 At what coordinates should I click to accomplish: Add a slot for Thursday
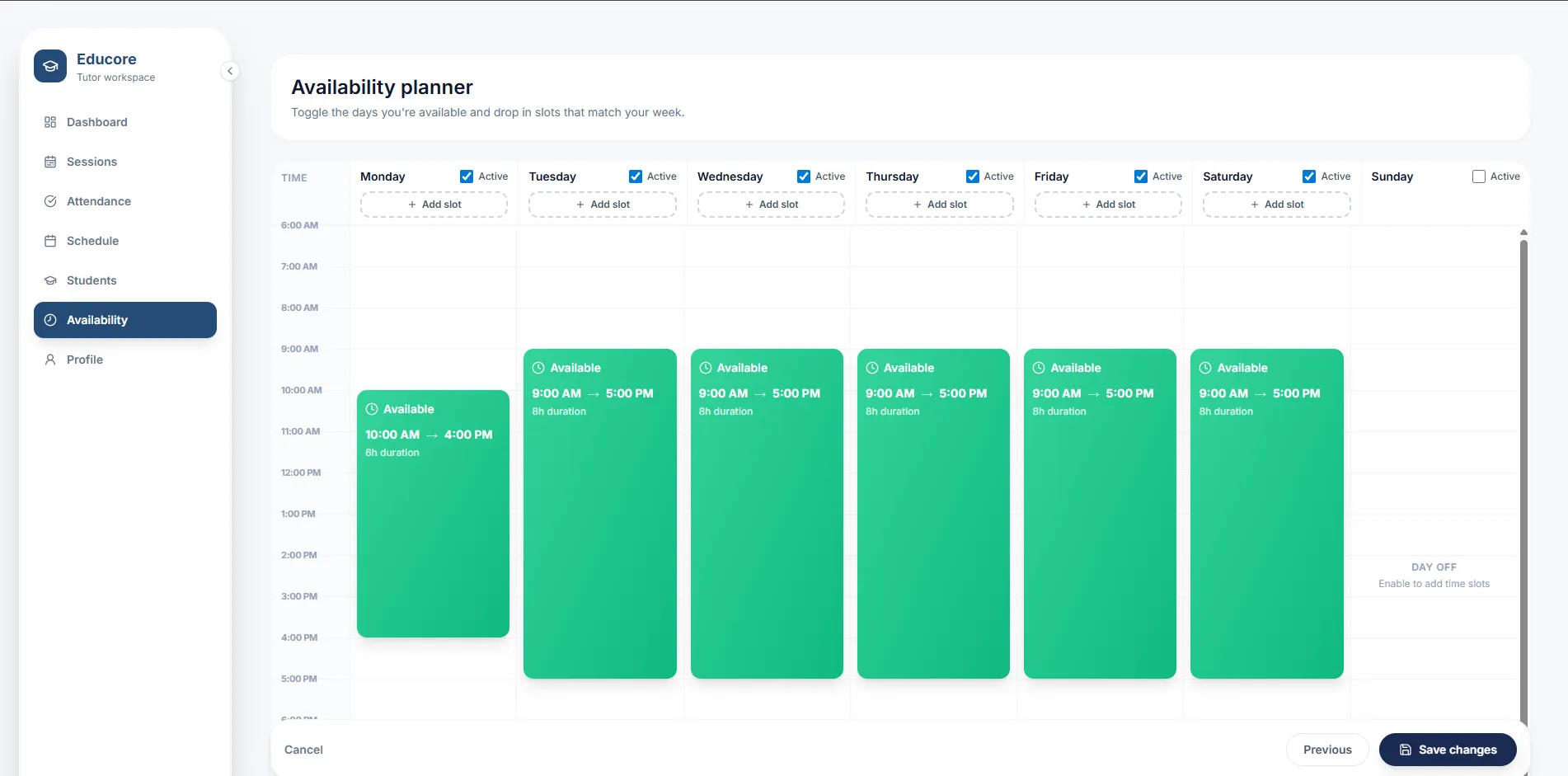coord(940,205)
